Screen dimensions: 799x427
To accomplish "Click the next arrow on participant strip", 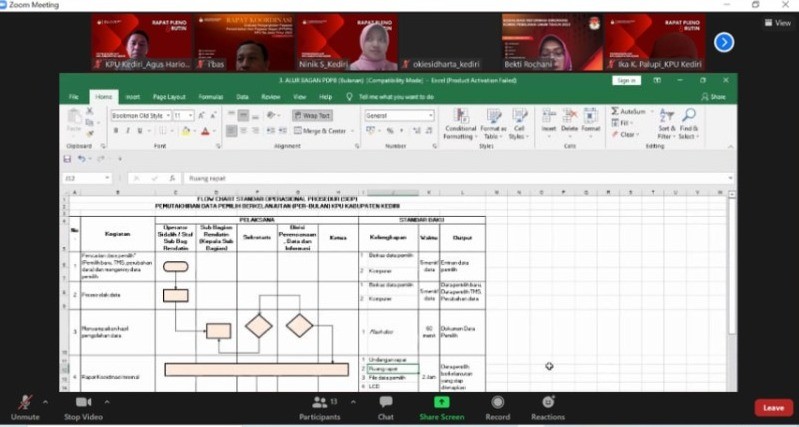I will coord(724,42).
